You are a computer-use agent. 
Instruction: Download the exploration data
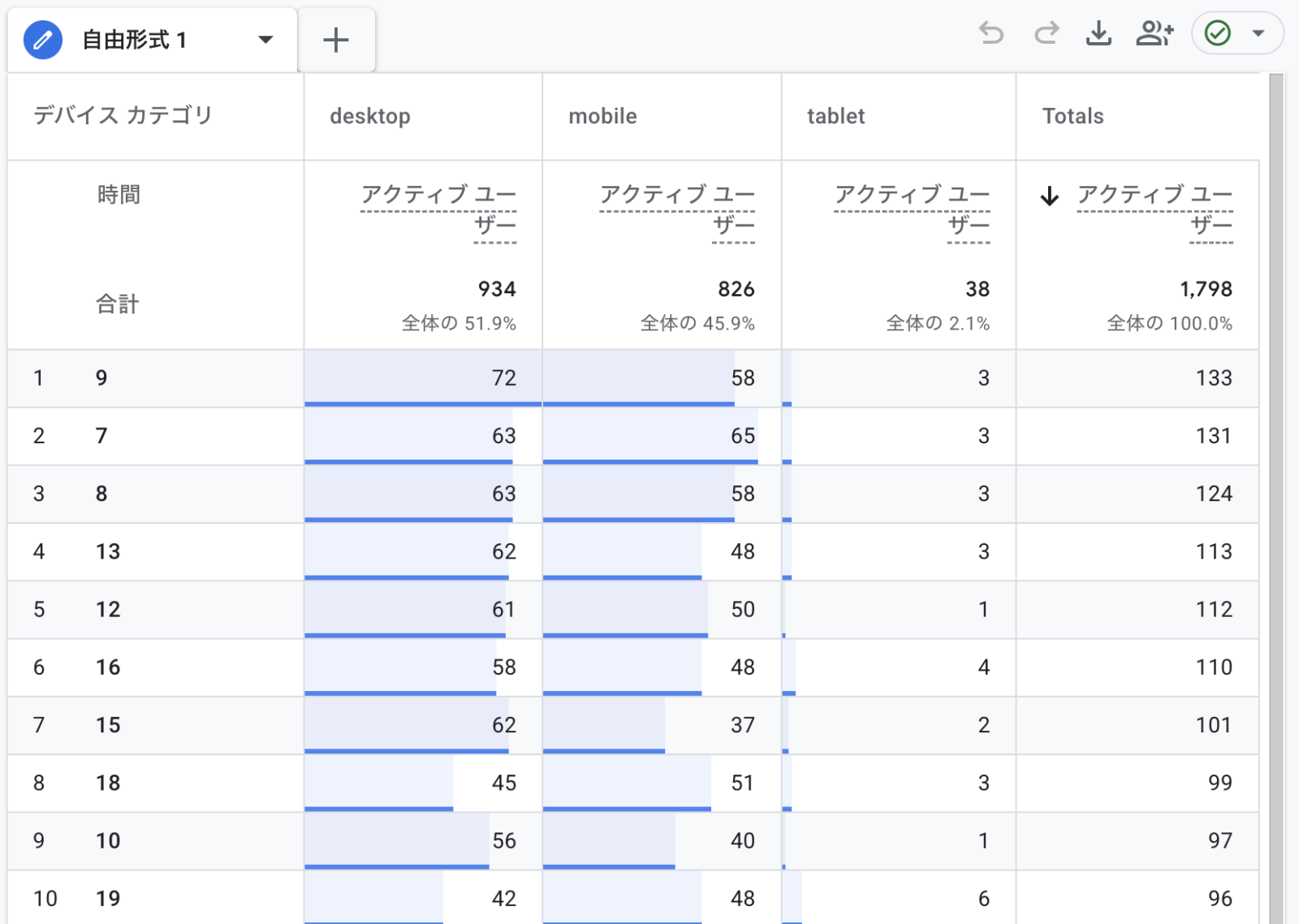point(1098,33)
